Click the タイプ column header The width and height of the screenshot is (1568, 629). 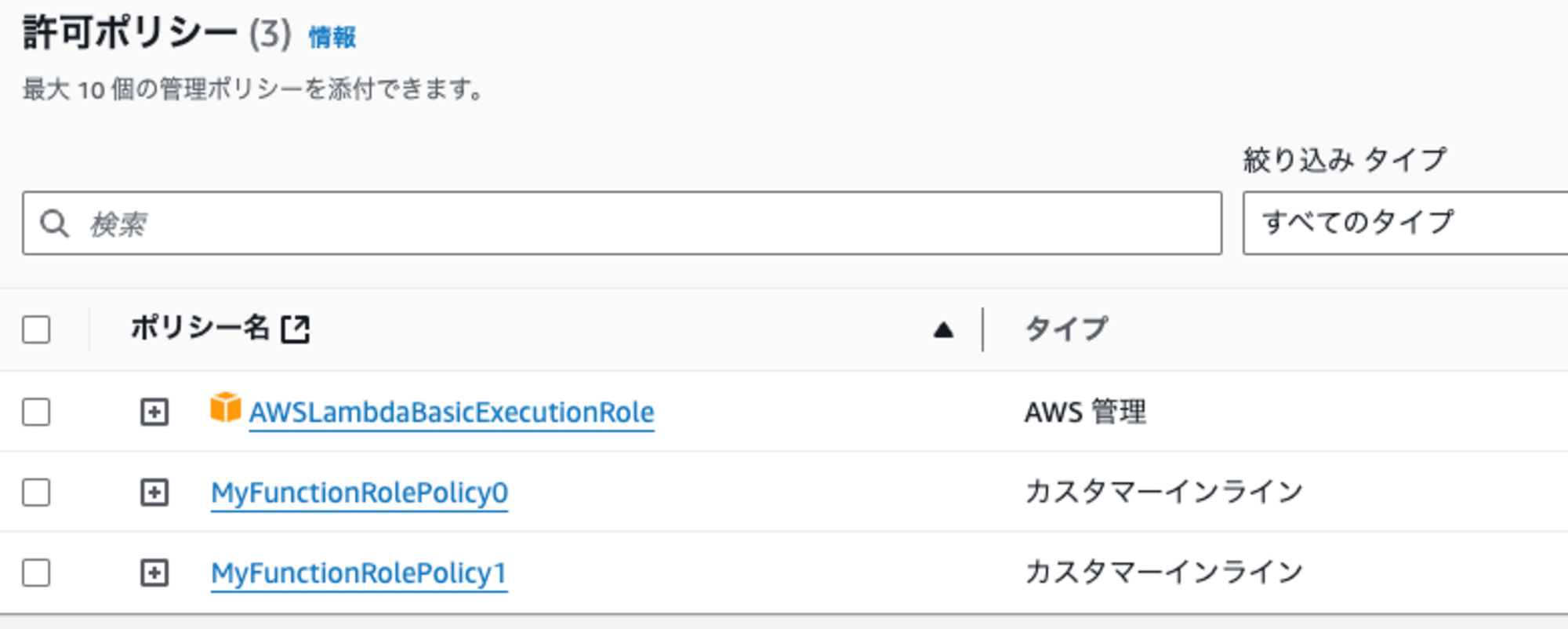point(1066,328)
